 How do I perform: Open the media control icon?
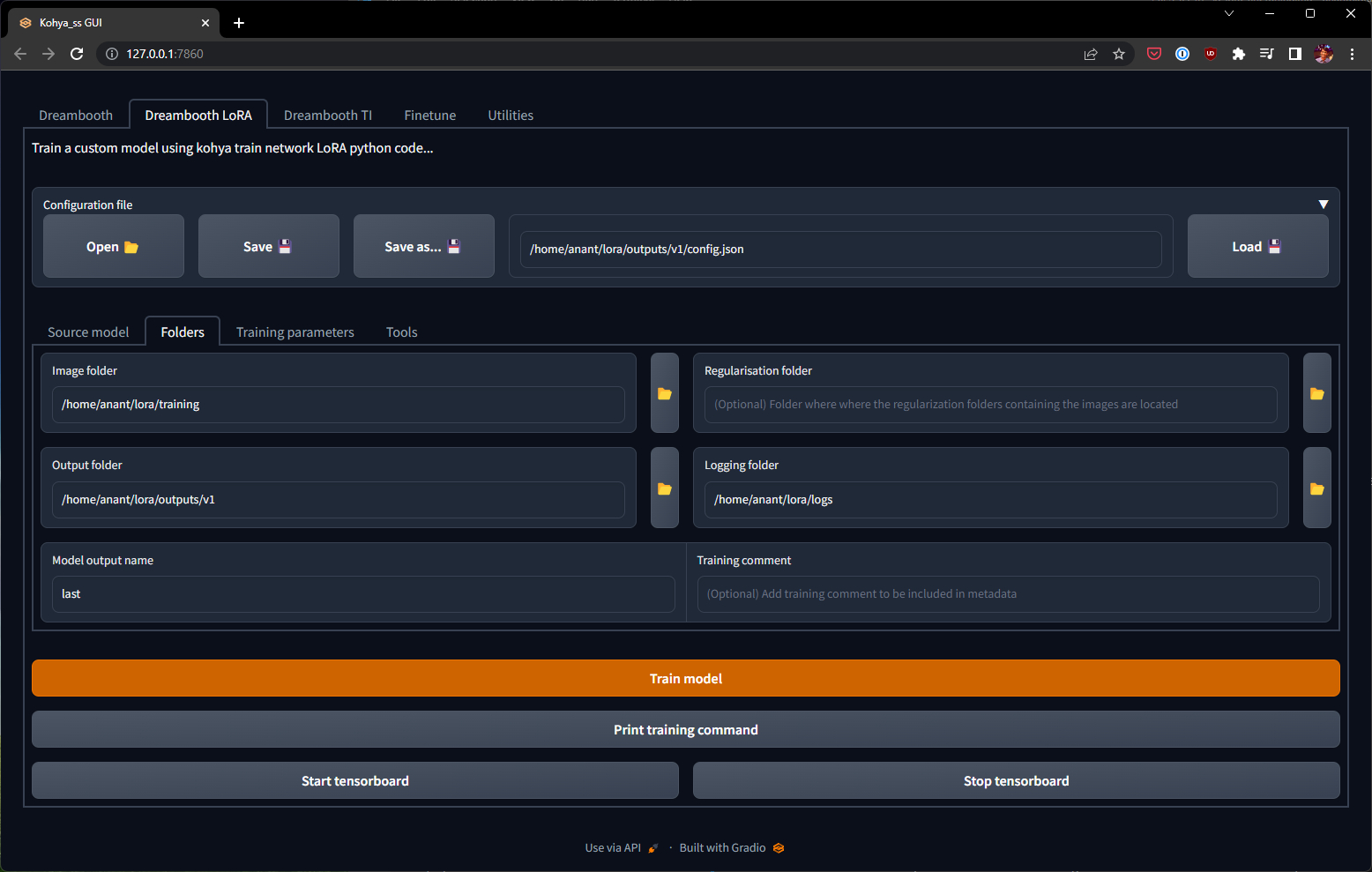(1267, 54)
